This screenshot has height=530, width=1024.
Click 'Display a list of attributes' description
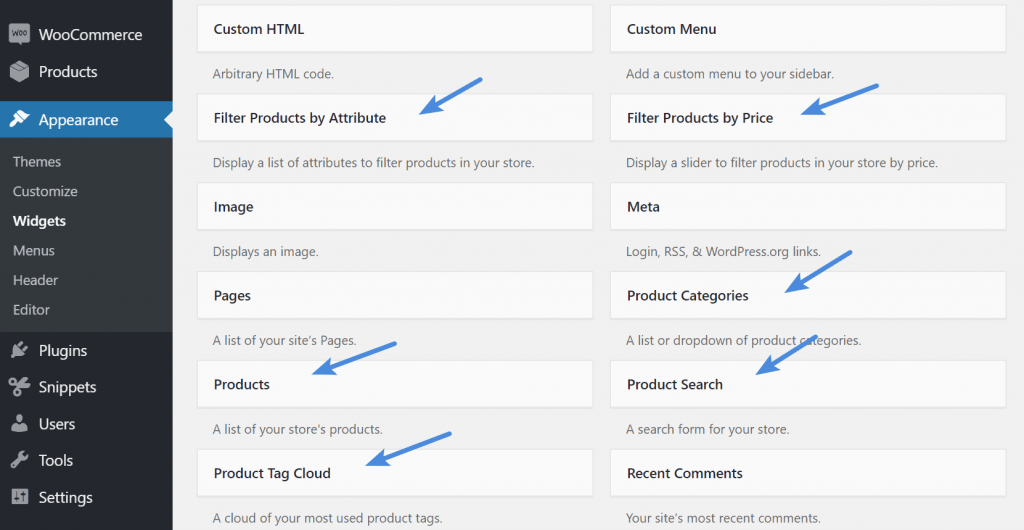pos(374,163)
